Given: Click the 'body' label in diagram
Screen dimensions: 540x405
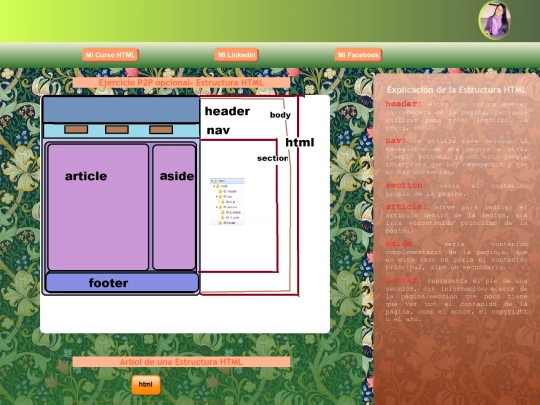Looking at the screenshot, I should coord(280,115).
